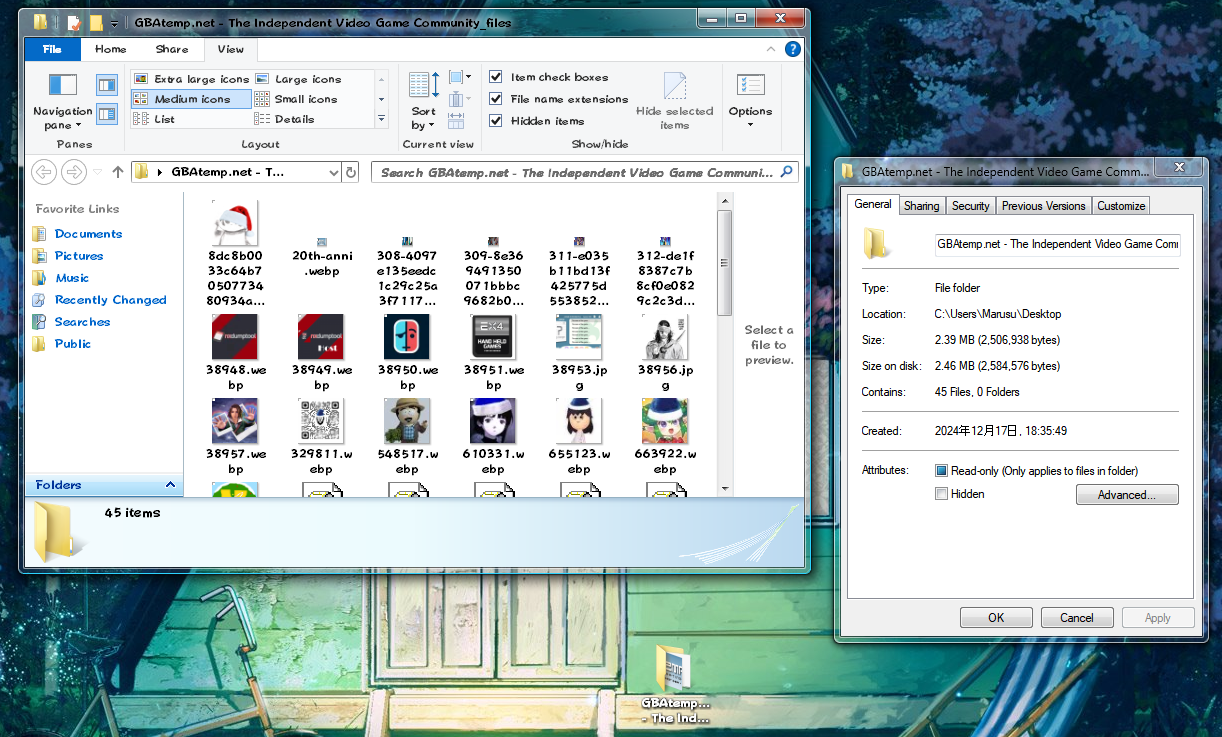Switch to the Home ribbon tab
The height and width of the screenshot is (737, 1222).
110,49
